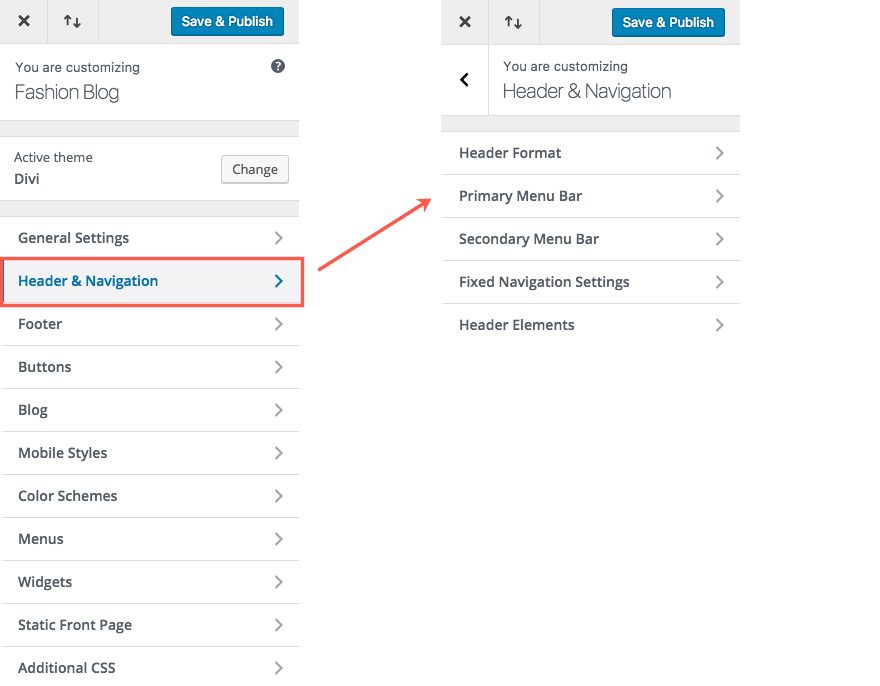Click the Header & Navigation forward chevron
This screenshot has height=686, width=880.
tap(280, 282)
